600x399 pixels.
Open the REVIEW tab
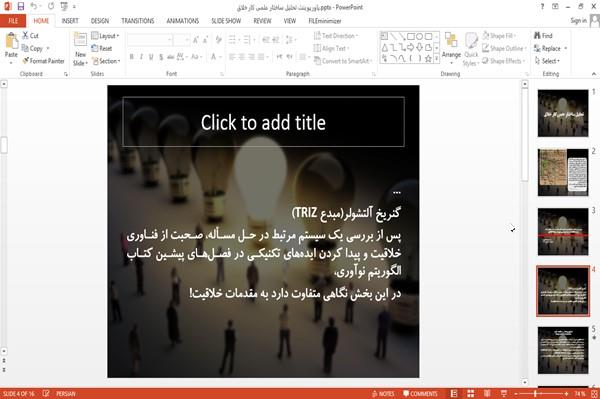pos(262,21)
